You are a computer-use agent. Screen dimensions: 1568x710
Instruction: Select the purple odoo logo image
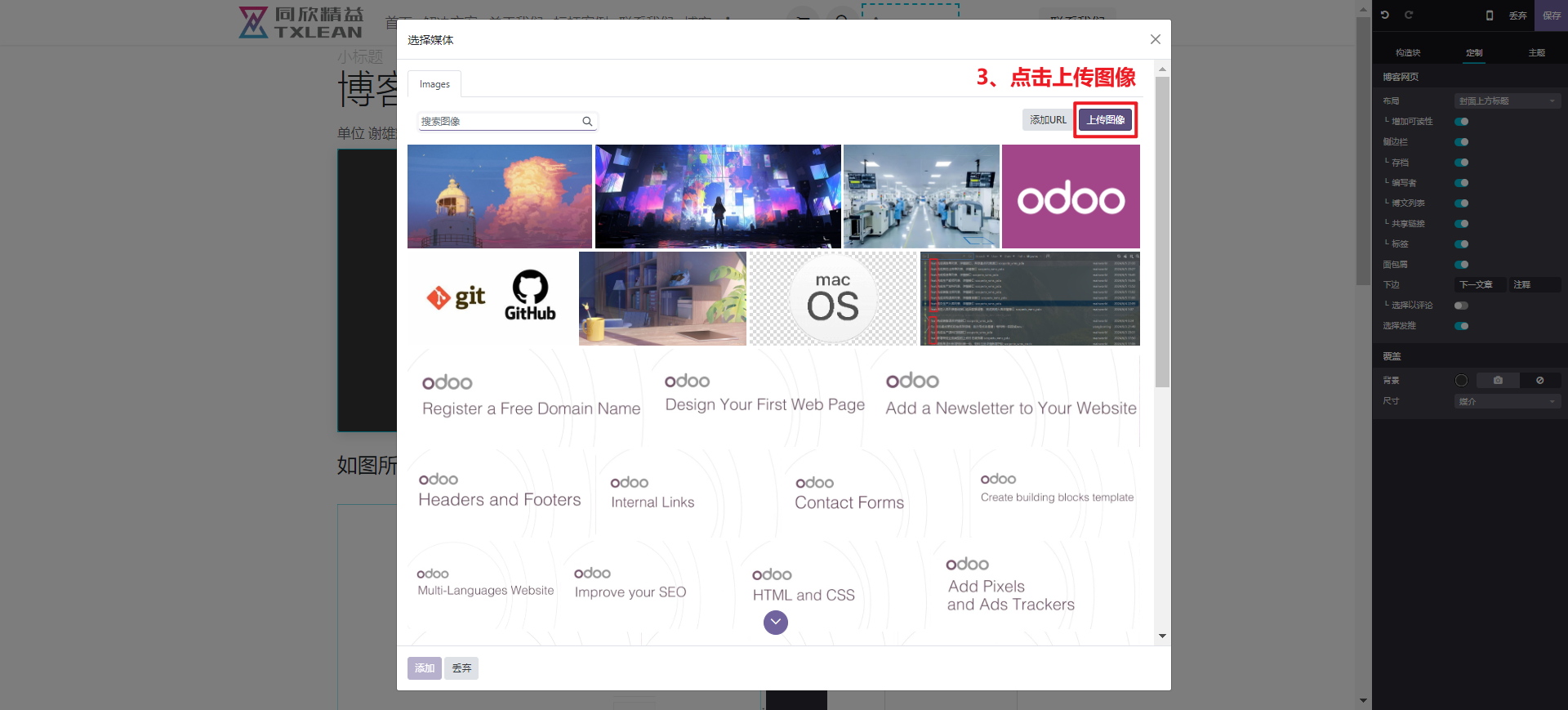pyautogui.click(x=1071, y=196)
